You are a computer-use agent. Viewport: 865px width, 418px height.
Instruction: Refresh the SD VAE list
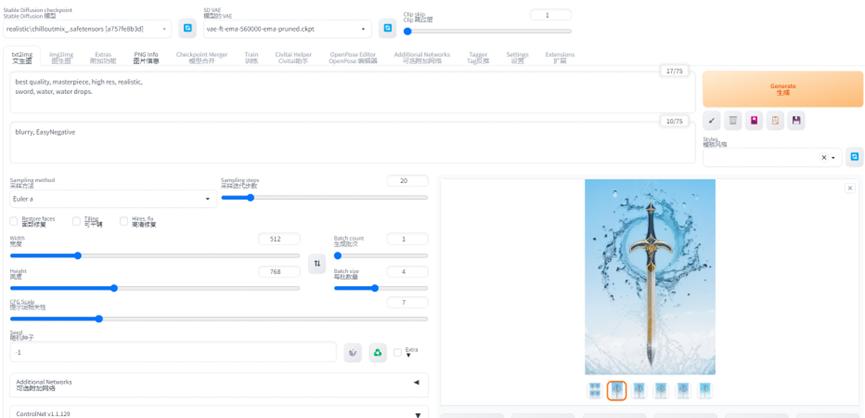tap(387, 28)
